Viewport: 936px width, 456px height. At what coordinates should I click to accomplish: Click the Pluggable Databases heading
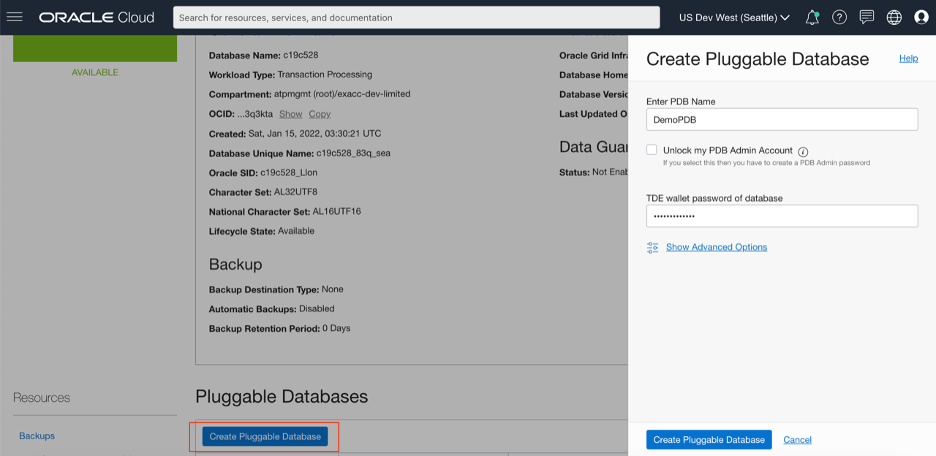[x=282, y=396]
